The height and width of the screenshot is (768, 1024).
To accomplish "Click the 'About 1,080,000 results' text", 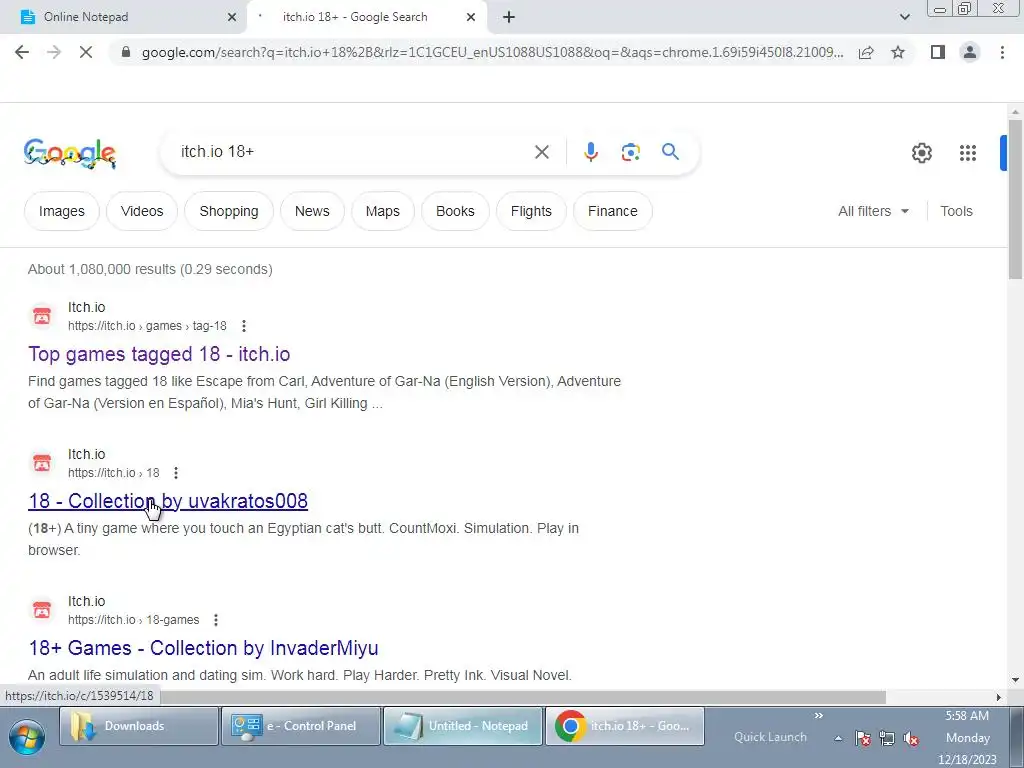I will tap(150, 269).
